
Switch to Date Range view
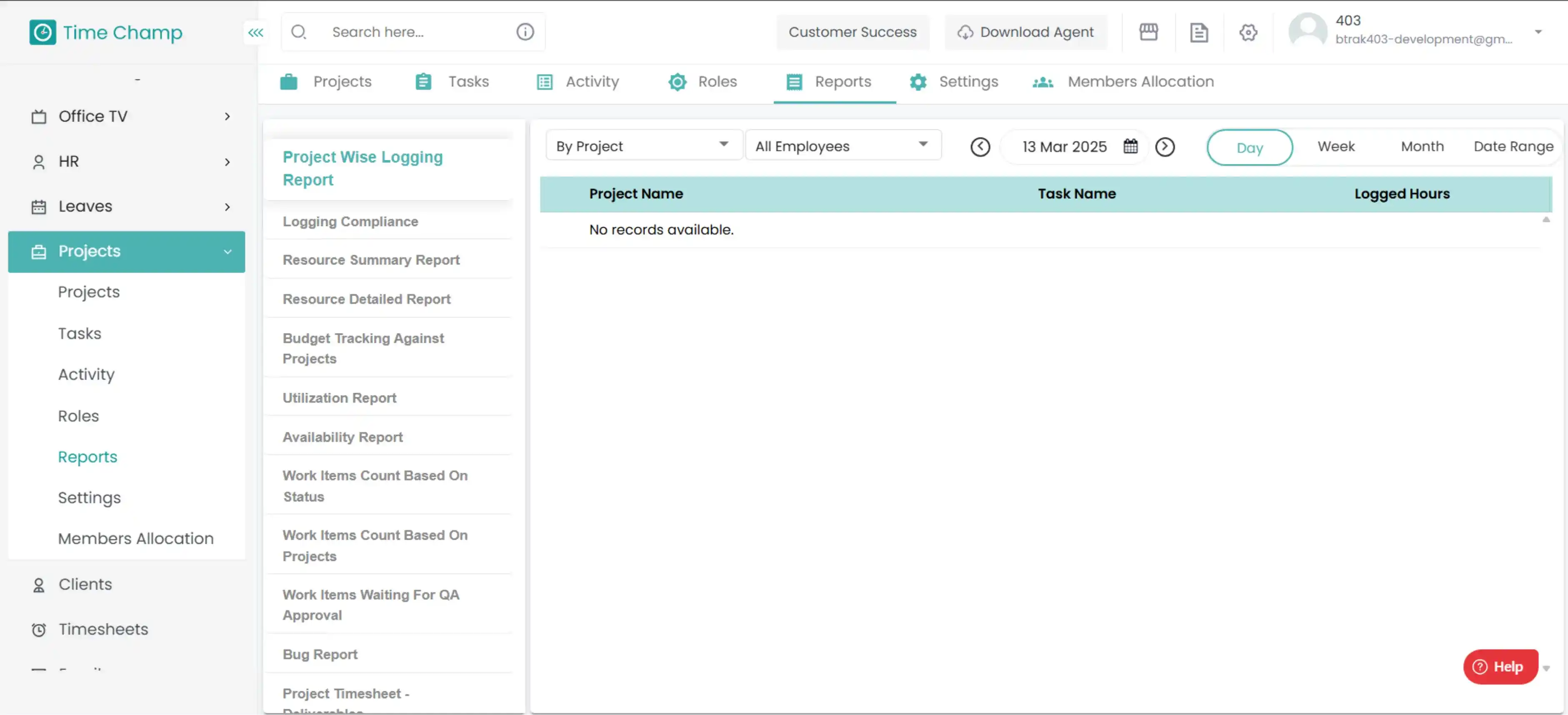(1513, 146)
